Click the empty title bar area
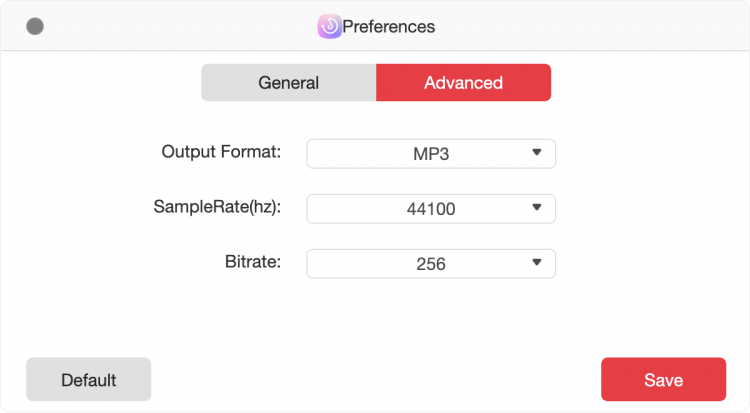 click(593, 26)
